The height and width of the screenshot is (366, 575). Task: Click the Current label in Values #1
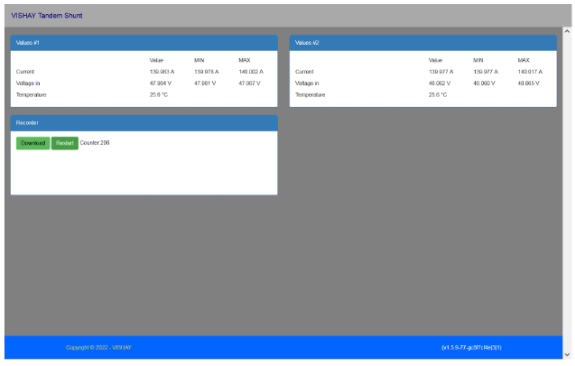25,72
